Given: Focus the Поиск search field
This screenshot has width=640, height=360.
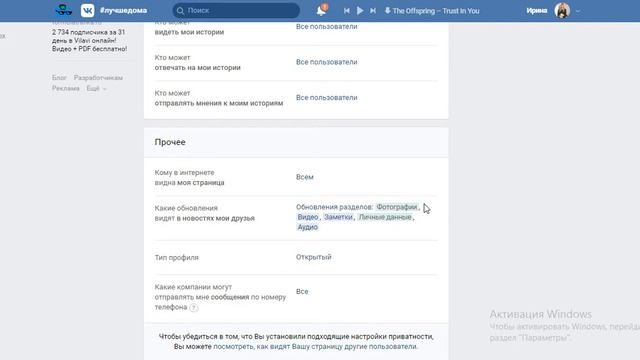Looking at the screenshot, I should 236,11.
